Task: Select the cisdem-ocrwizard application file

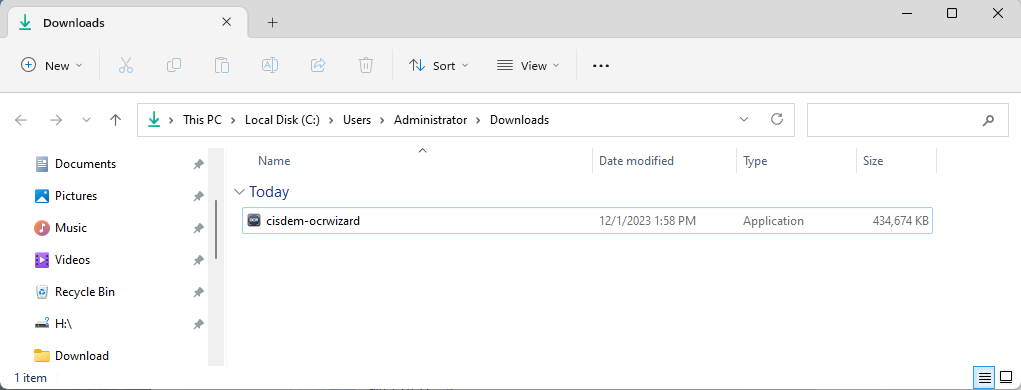Action: 587,221
